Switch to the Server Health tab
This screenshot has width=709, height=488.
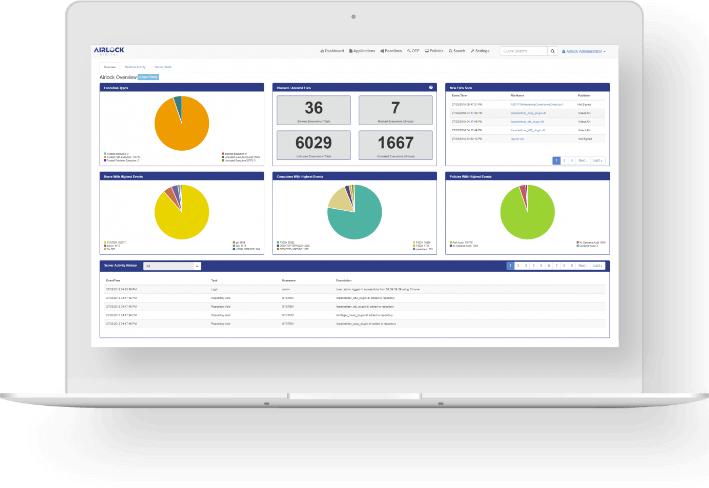click(x=163, y=67)
